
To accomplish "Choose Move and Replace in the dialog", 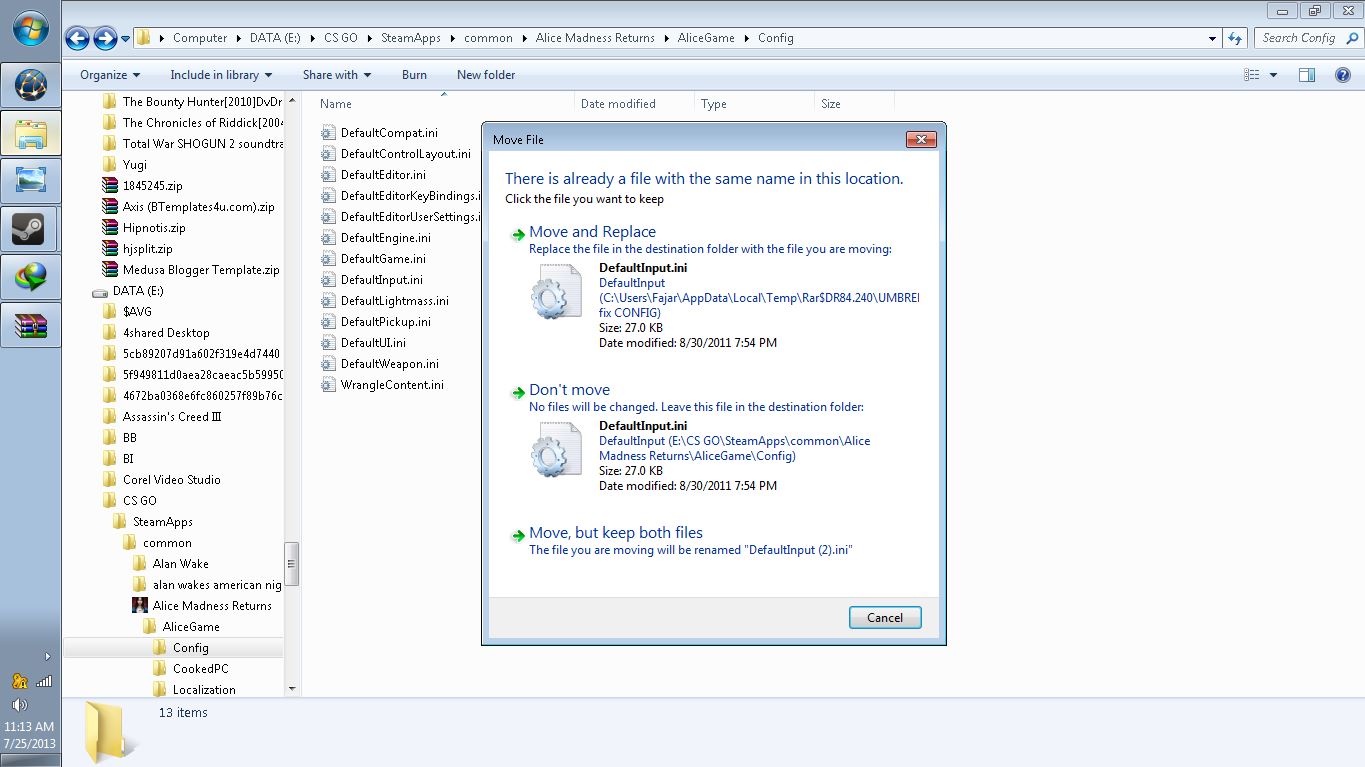I will 592,232.
